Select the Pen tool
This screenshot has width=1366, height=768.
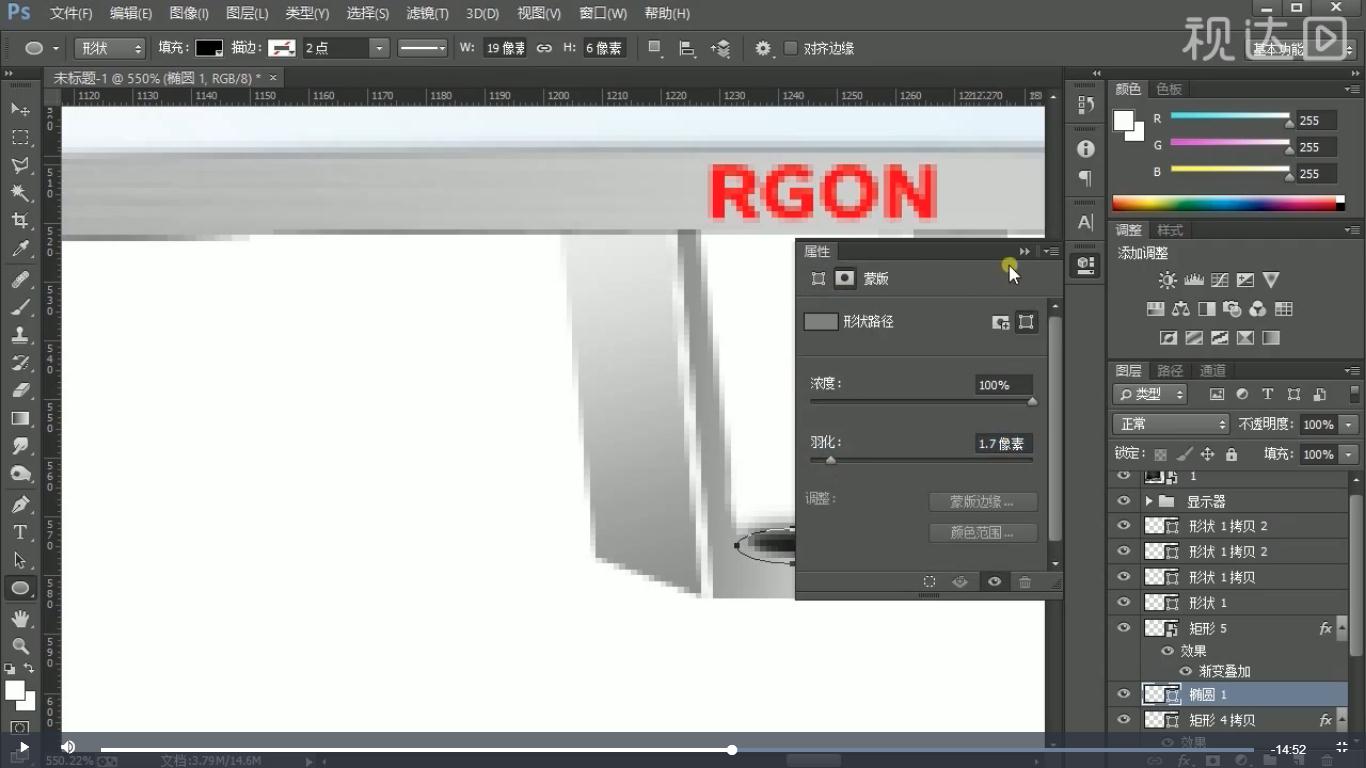tap(20, 505)
